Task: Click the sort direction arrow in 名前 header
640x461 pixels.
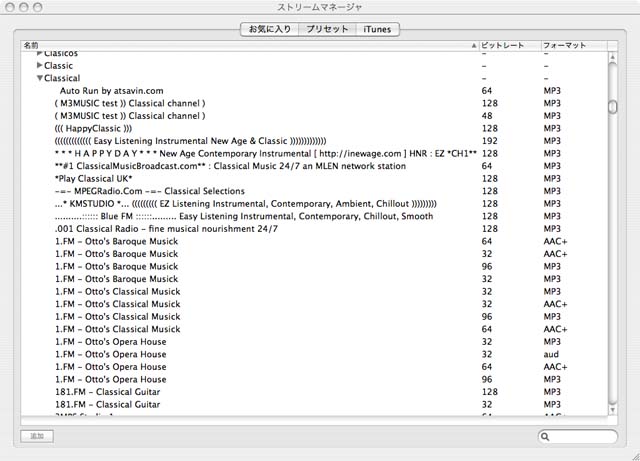Action: (x=473, y=46)
